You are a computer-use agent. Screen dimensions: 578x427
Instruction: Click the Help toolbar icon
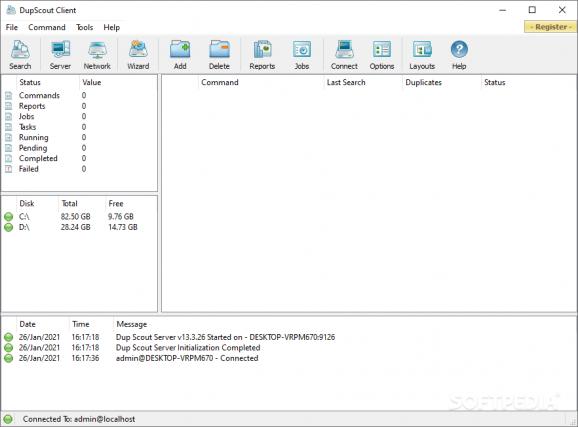[459, 55]
